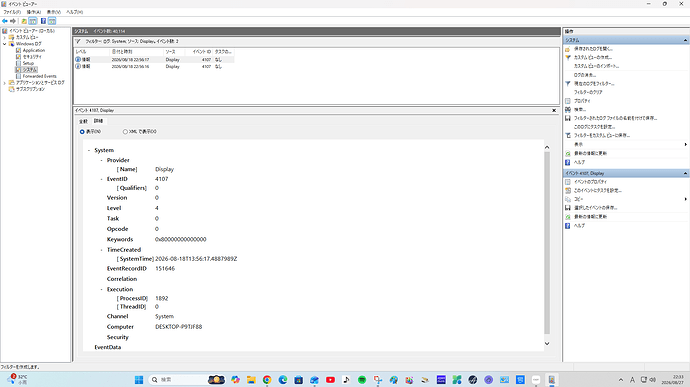Select the Setup log in tree

[28, 63]
